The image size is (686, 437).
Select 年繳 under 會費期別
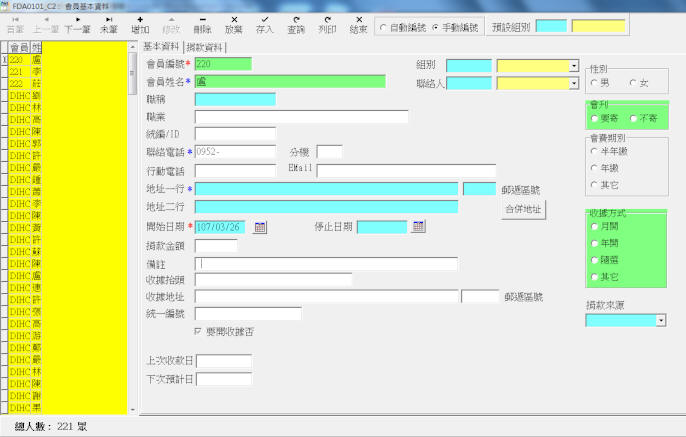pyautogui.click(x=595, y=168)
